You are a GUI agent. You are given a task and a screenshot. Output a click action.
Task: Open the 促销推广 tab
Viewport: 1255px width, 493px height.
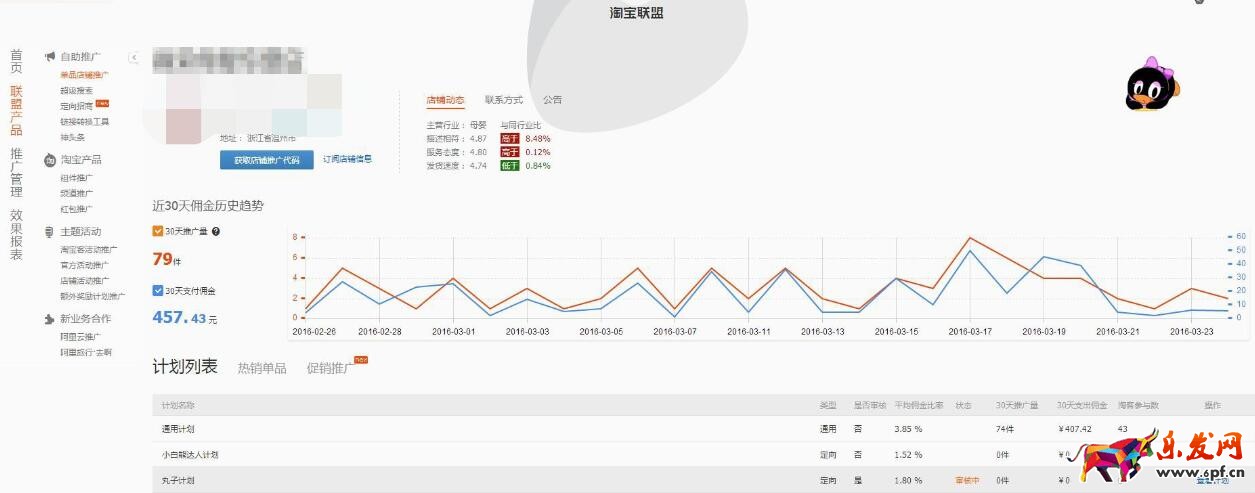[330, 368]
